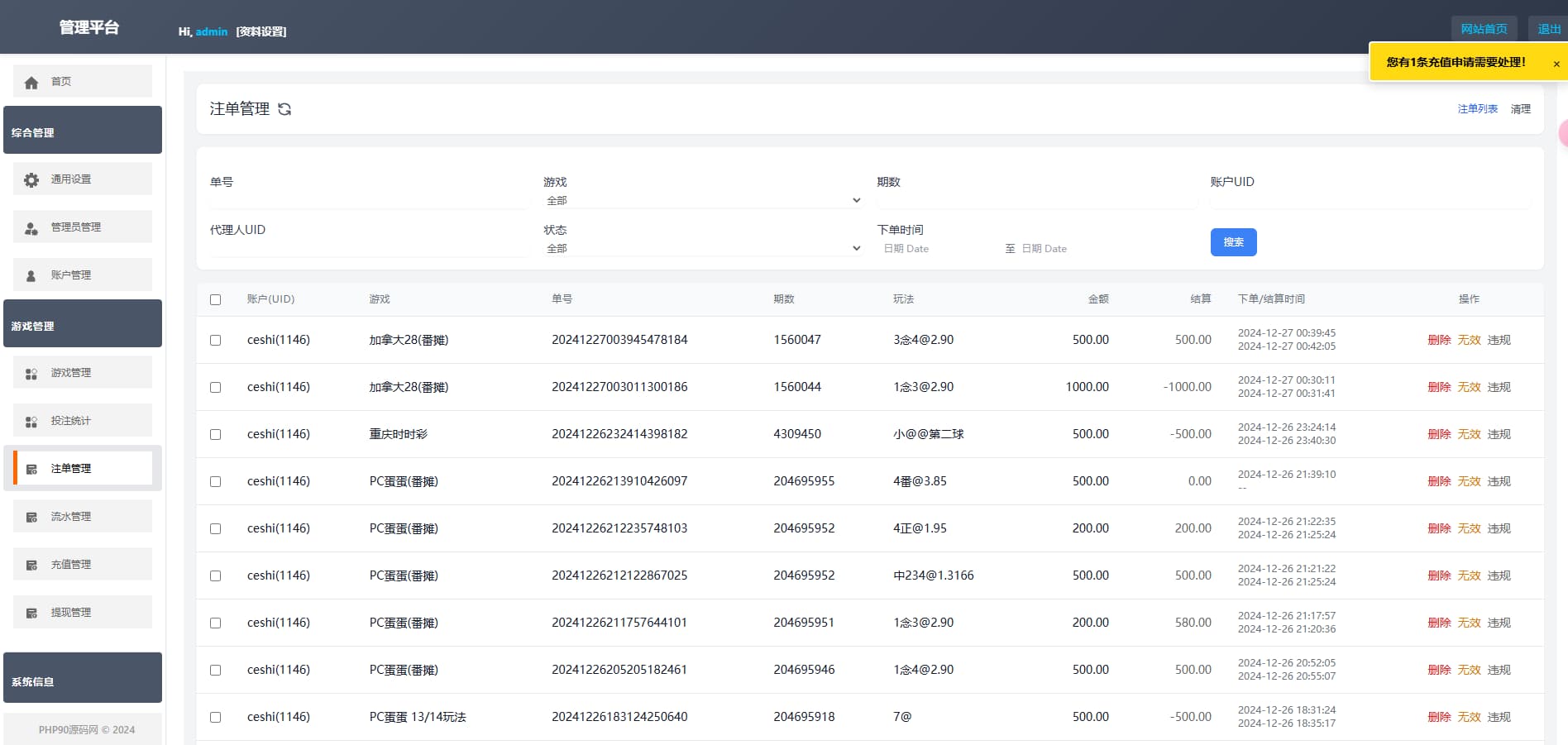
Task: Open the start date picker for 下单时间
Action: click(x=936, y=248)
